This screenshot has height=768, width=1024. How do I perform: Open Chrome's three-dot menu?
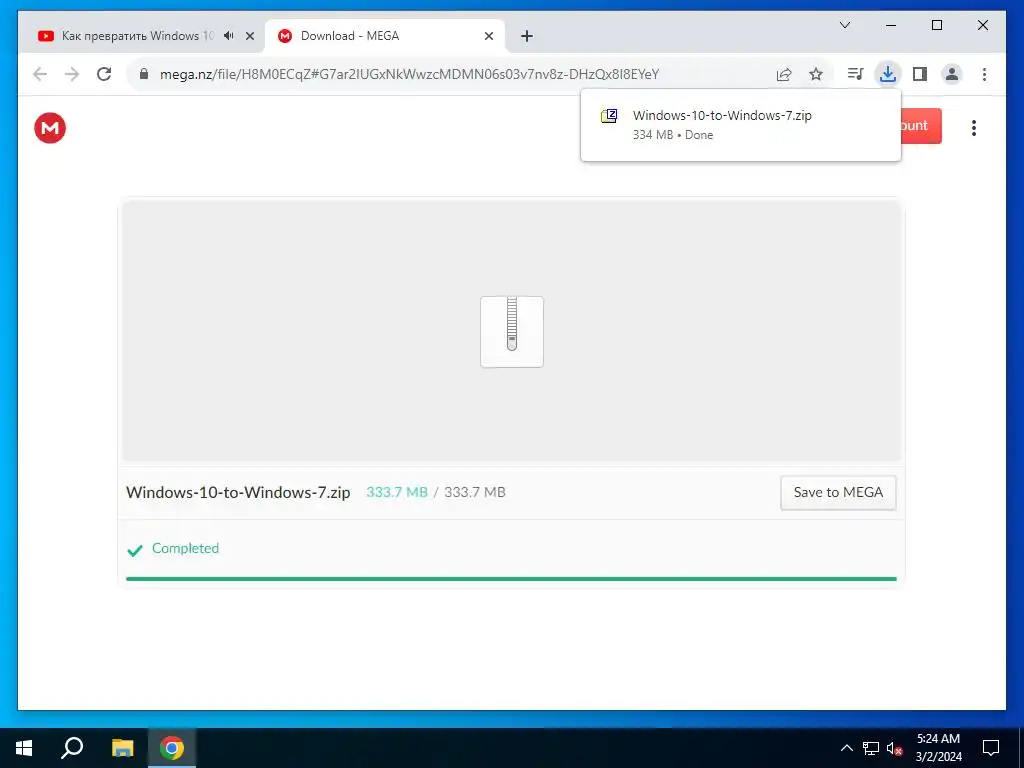coord(984,74)
